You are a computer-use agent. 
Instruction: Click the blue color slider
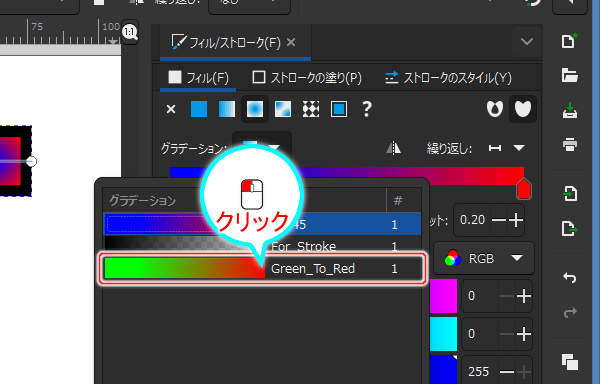[x=443, y=369]
